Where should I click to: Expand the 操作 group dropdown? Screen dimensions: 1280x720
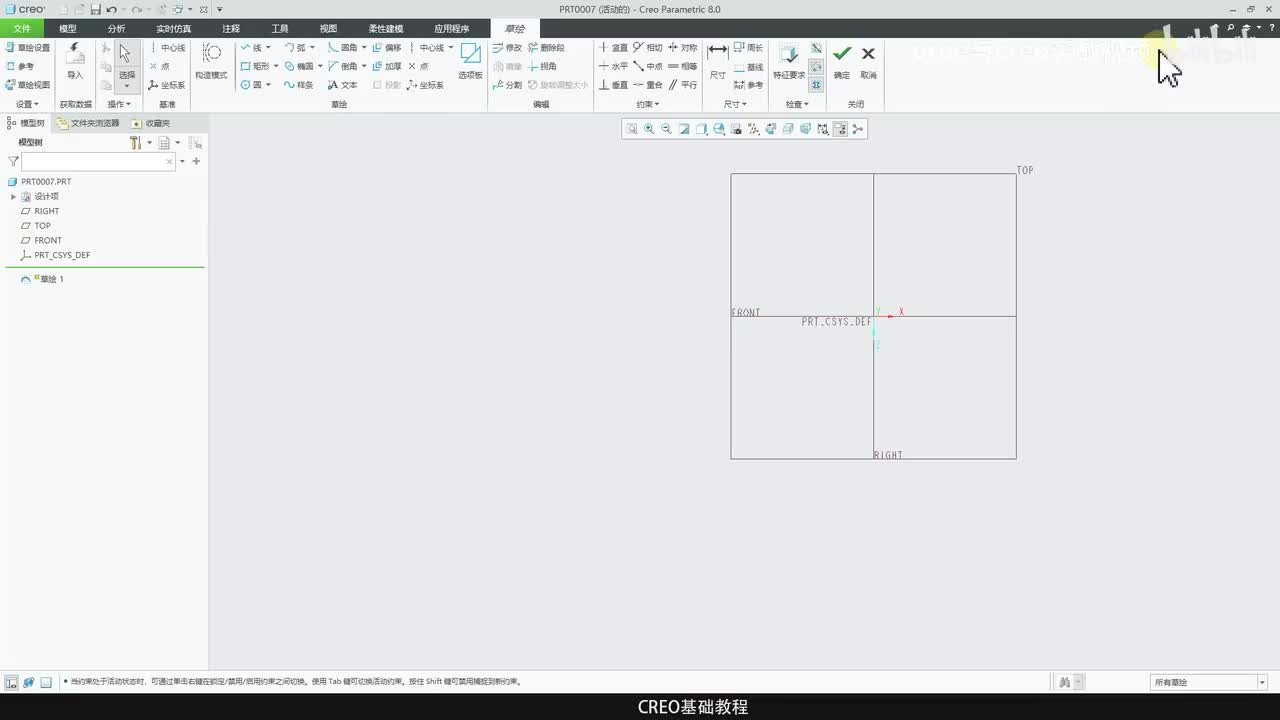coord(119,104)
